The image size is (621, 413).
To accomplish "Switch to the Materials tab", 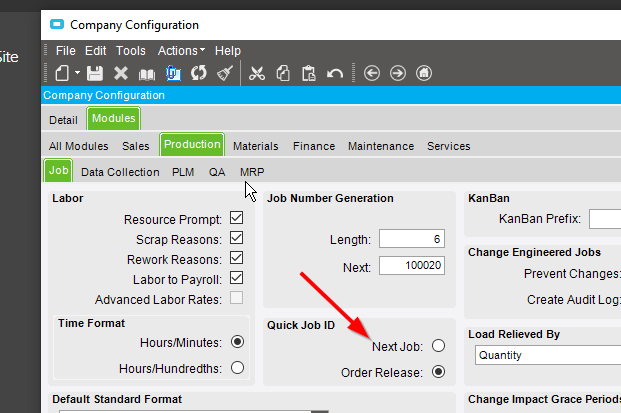I will [255, 146].
